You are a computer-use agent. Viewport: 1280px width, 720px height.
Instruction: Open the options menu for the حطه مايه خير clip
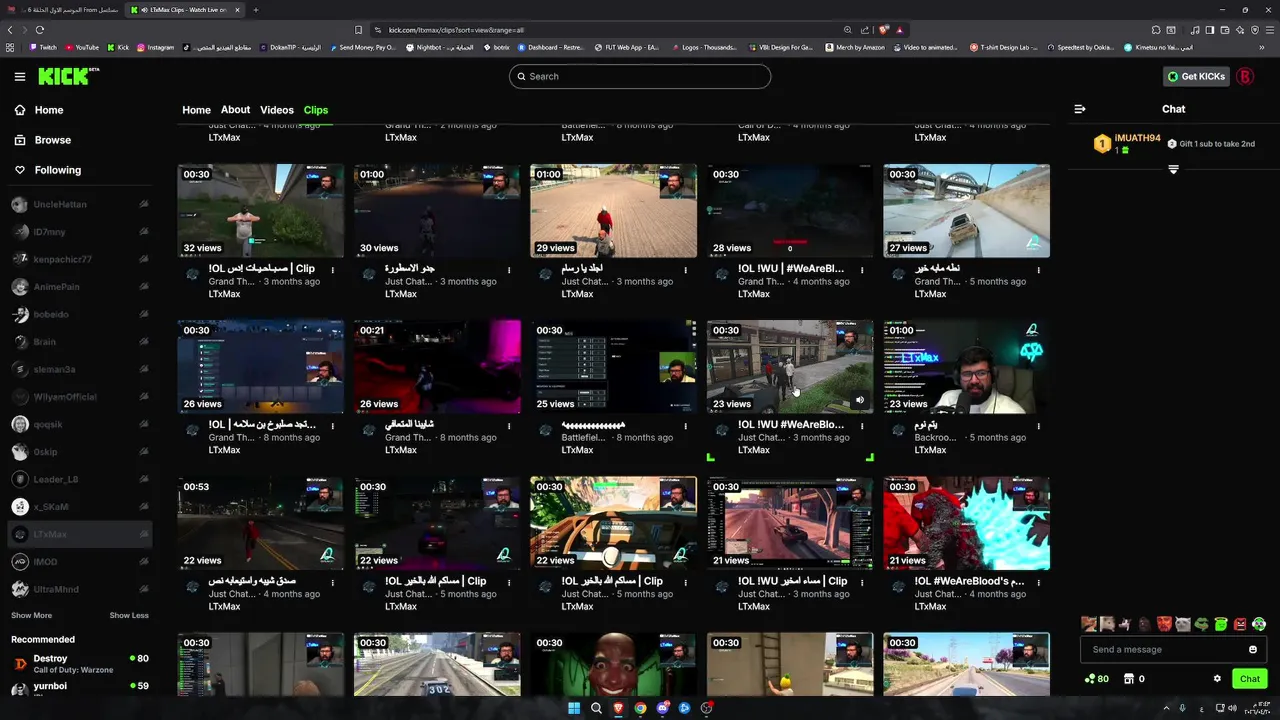1038,270
